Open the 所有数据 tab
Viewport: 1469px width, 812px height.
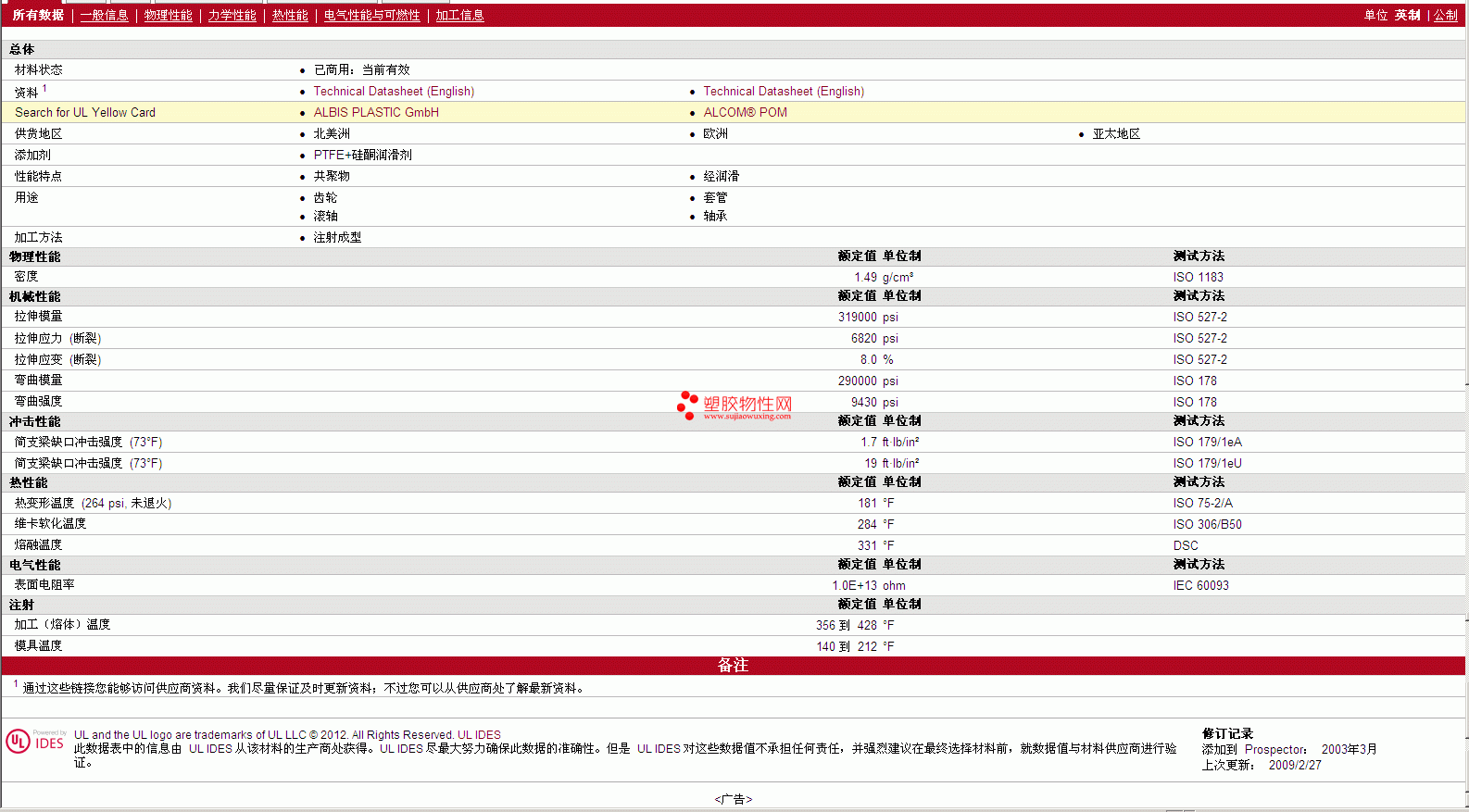(x=38, y=16)
